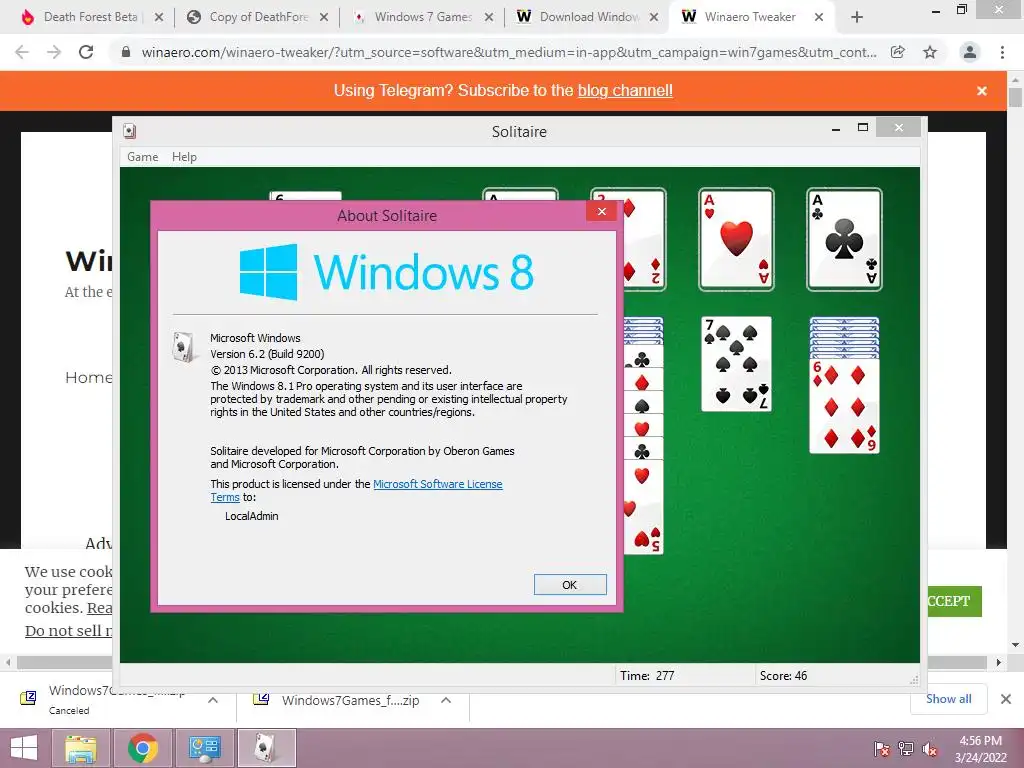1024x768 pixels.
Task: Click the taskbar clock and date
Action: pos(980,749)
